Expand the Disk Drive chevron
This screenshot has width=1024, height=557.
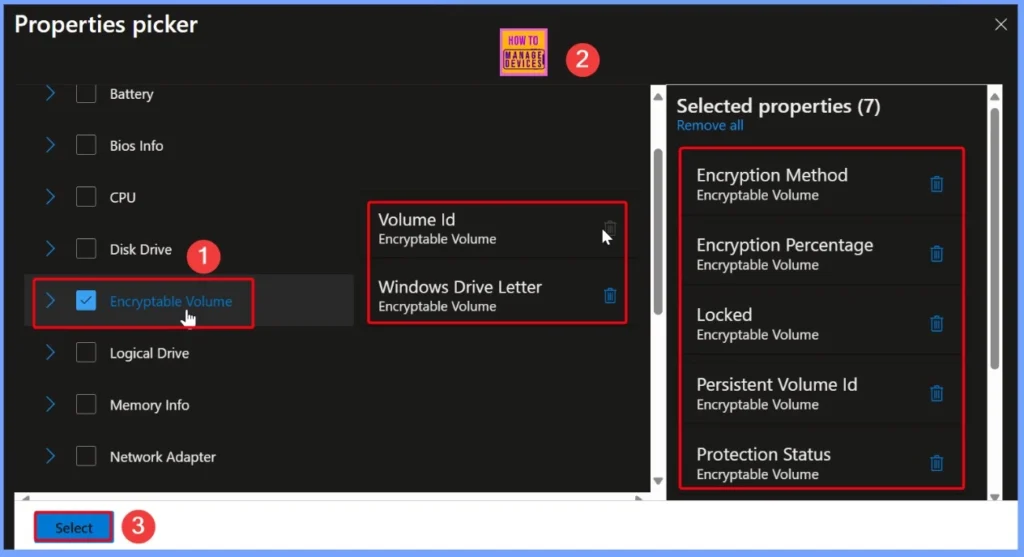(50, 249)
